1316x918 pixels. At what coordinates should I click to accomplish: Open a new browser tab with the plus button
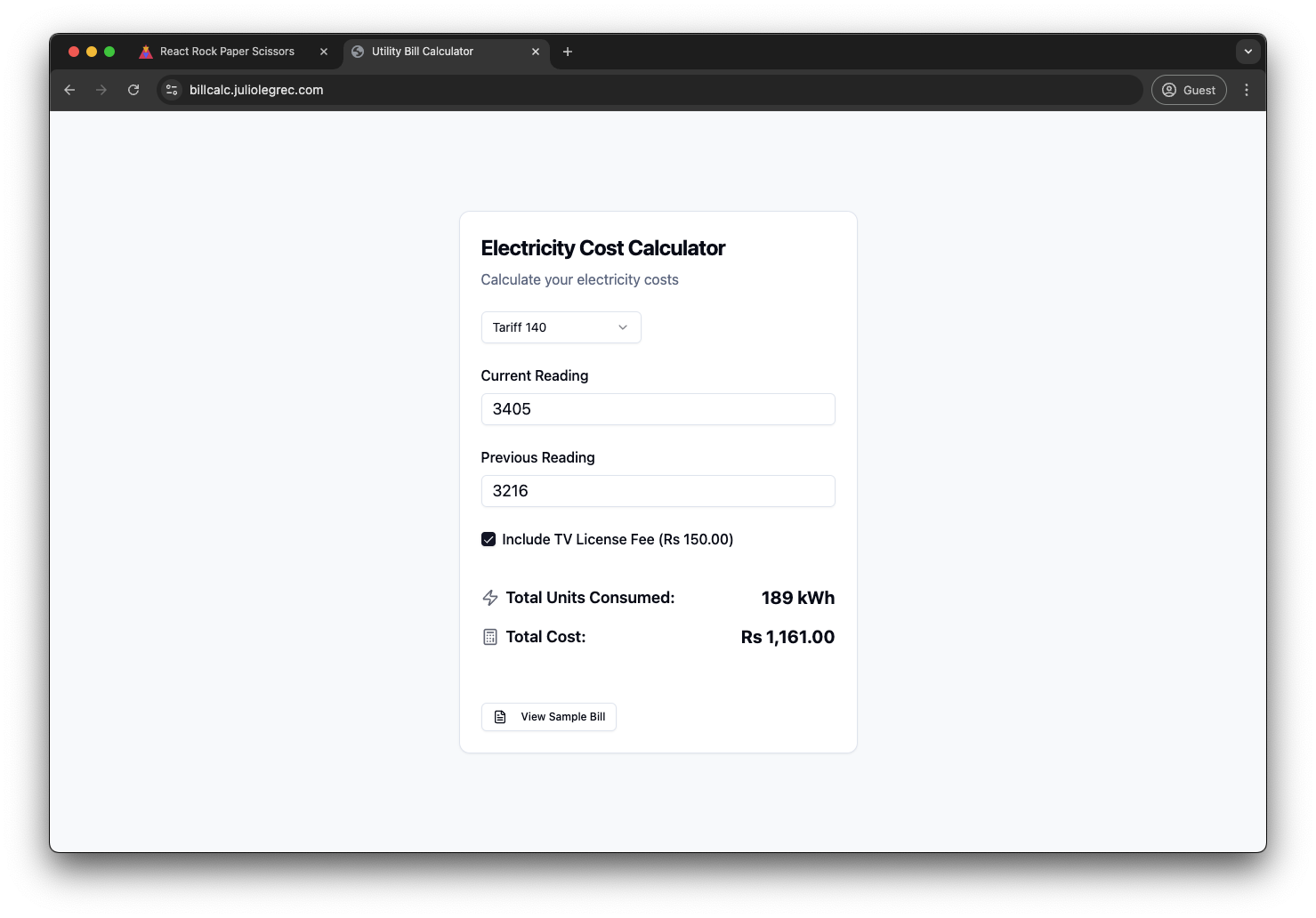(x=568, y=52)
